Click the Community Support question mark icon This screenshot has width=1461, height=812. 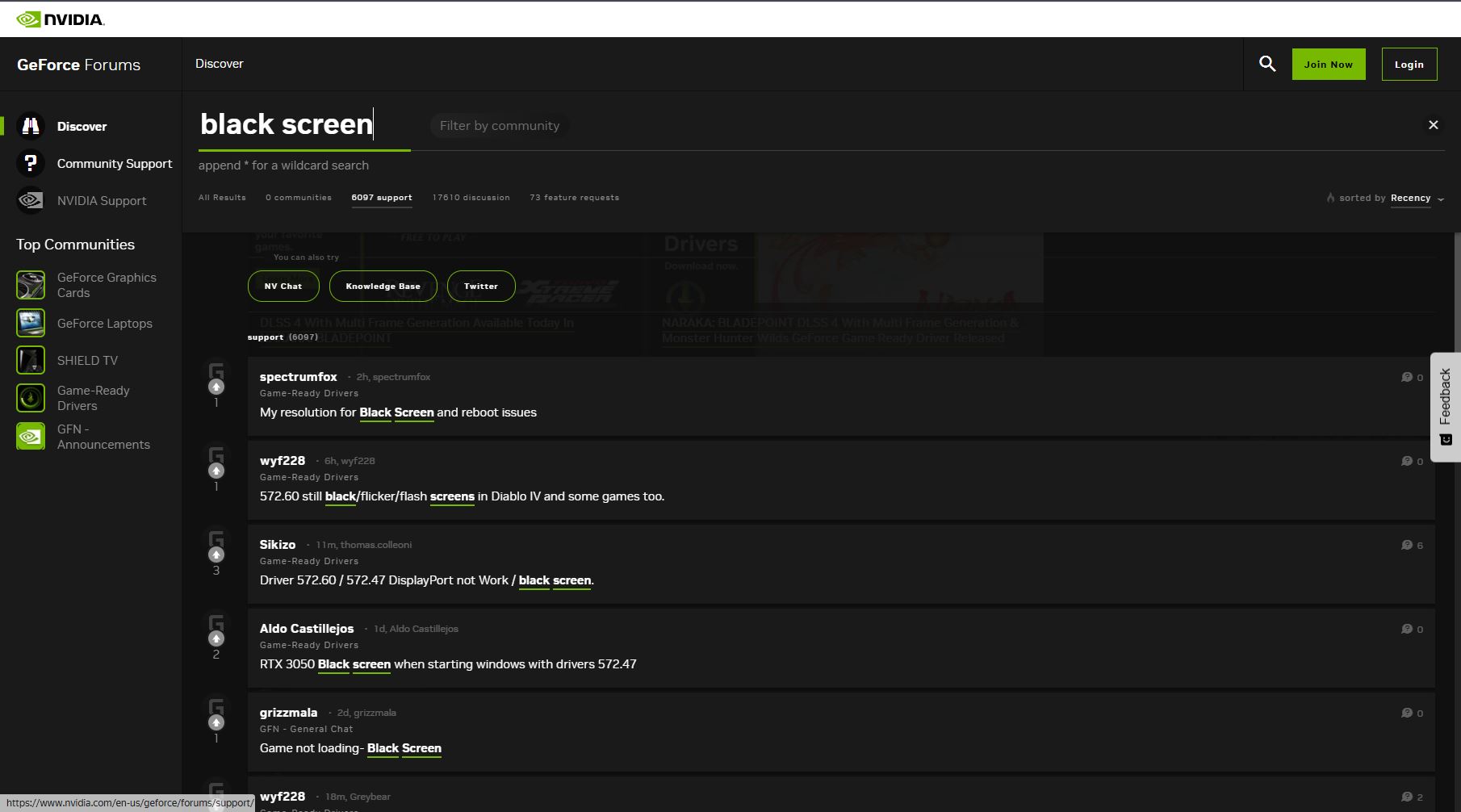coord(31,163)
